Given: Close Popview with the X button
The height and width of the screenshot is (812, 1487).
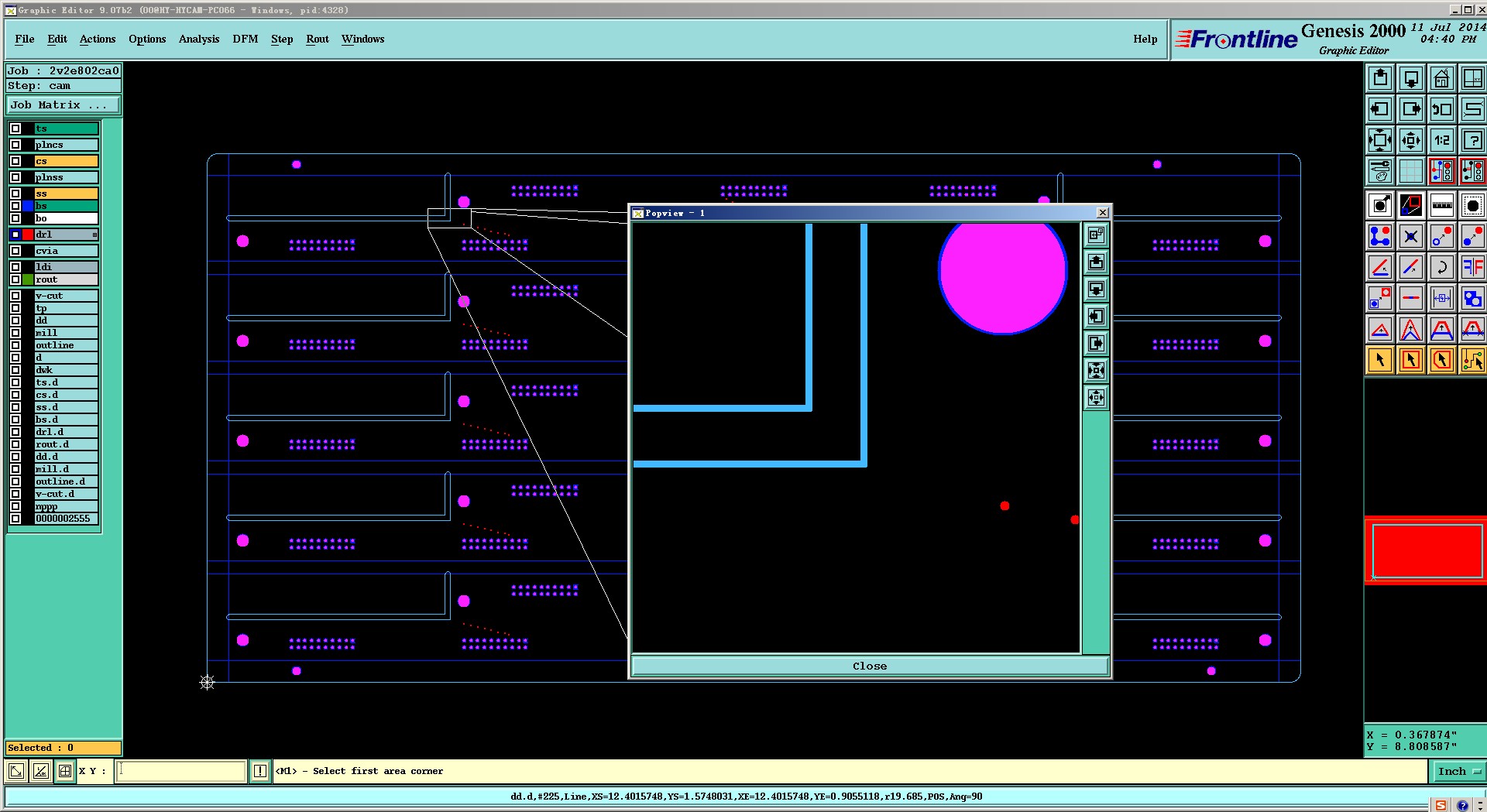Looking at the screenshot, I should click(1103, 213).
